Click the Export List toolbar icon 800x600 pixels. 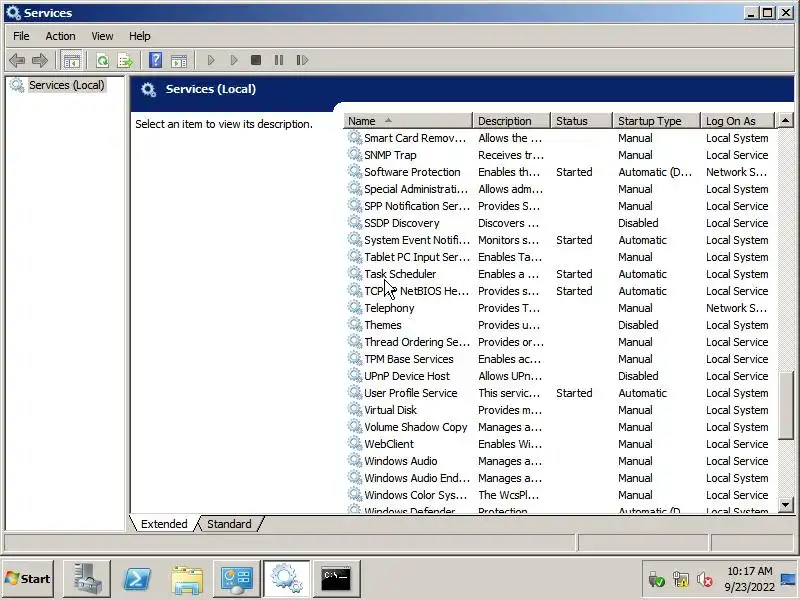point(125,60)
